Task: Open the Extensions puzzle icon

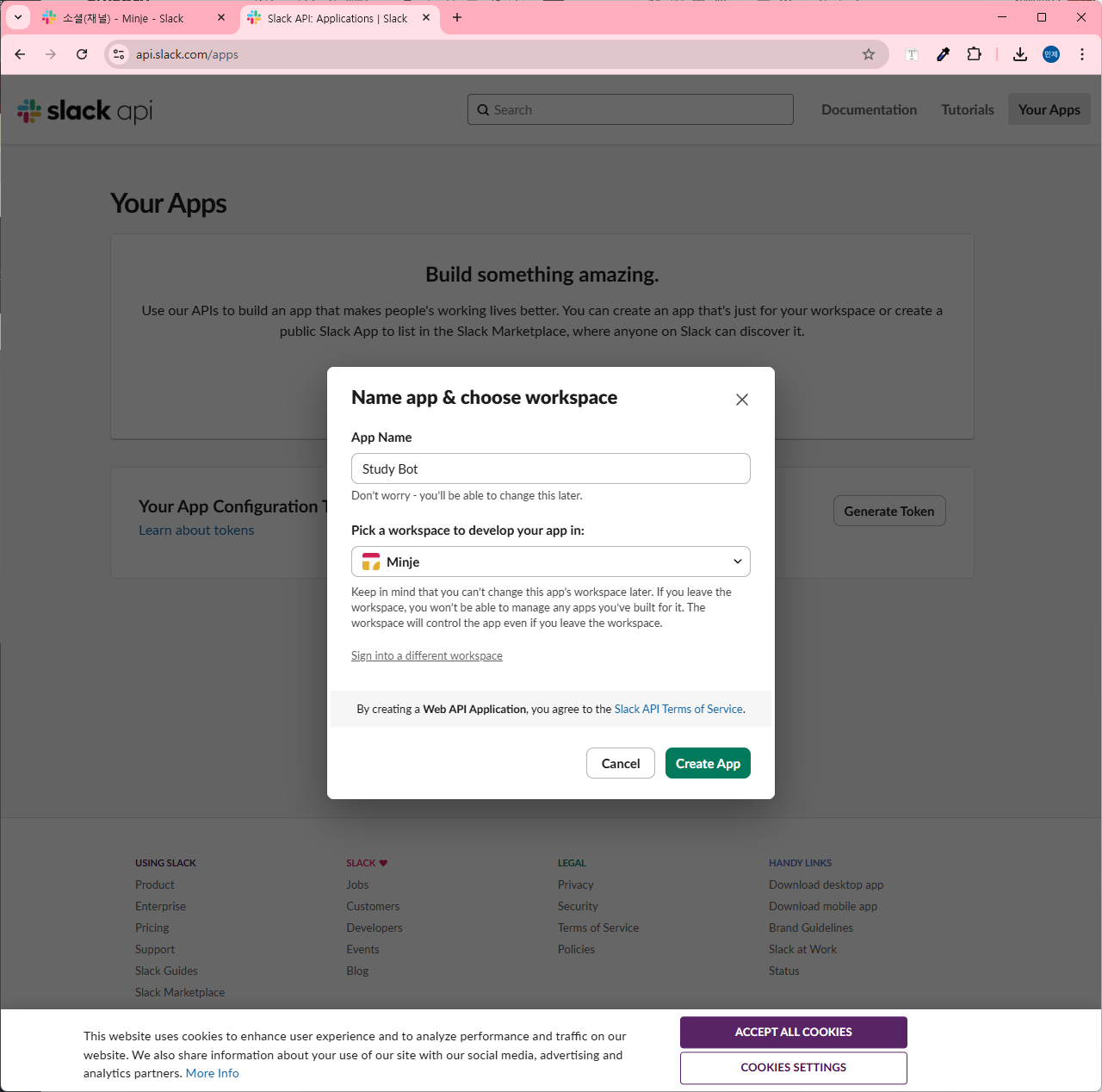Action: click(x=974, y=54)
